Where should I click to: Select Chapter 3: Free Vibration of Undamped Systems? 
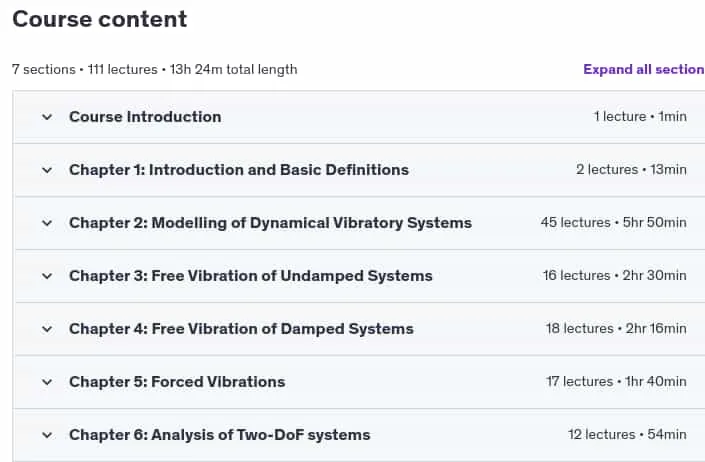tap(251, 276)
